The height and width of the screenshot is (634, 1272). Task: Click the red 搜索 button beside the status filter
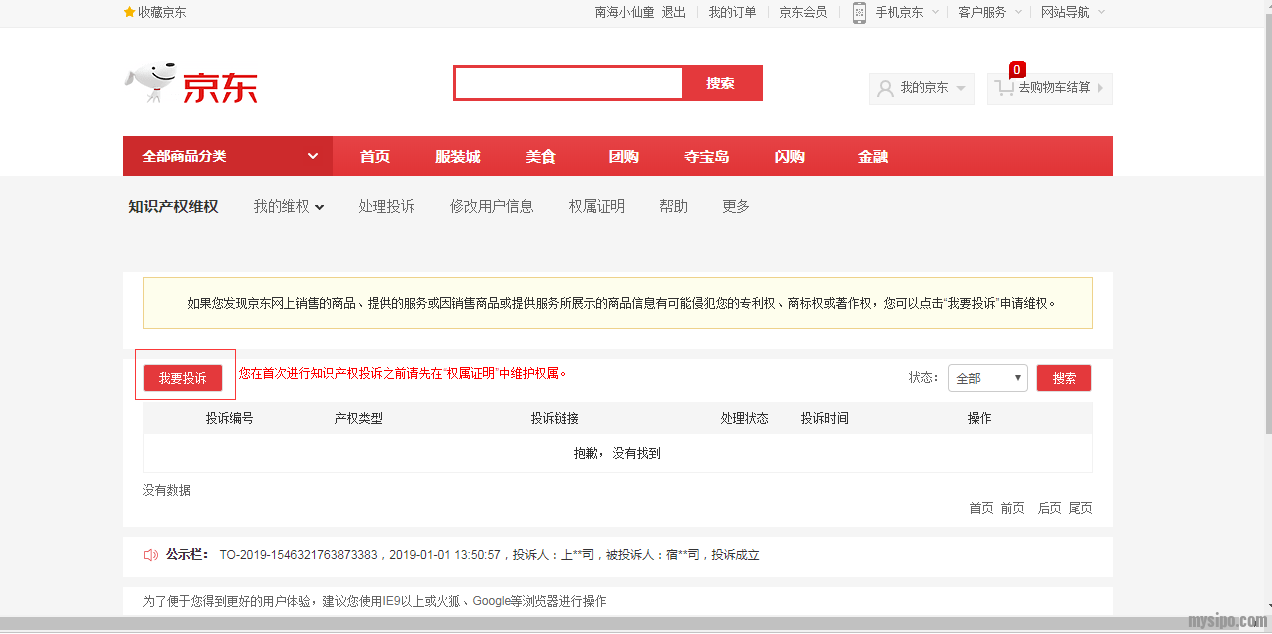coord(1063,378)
